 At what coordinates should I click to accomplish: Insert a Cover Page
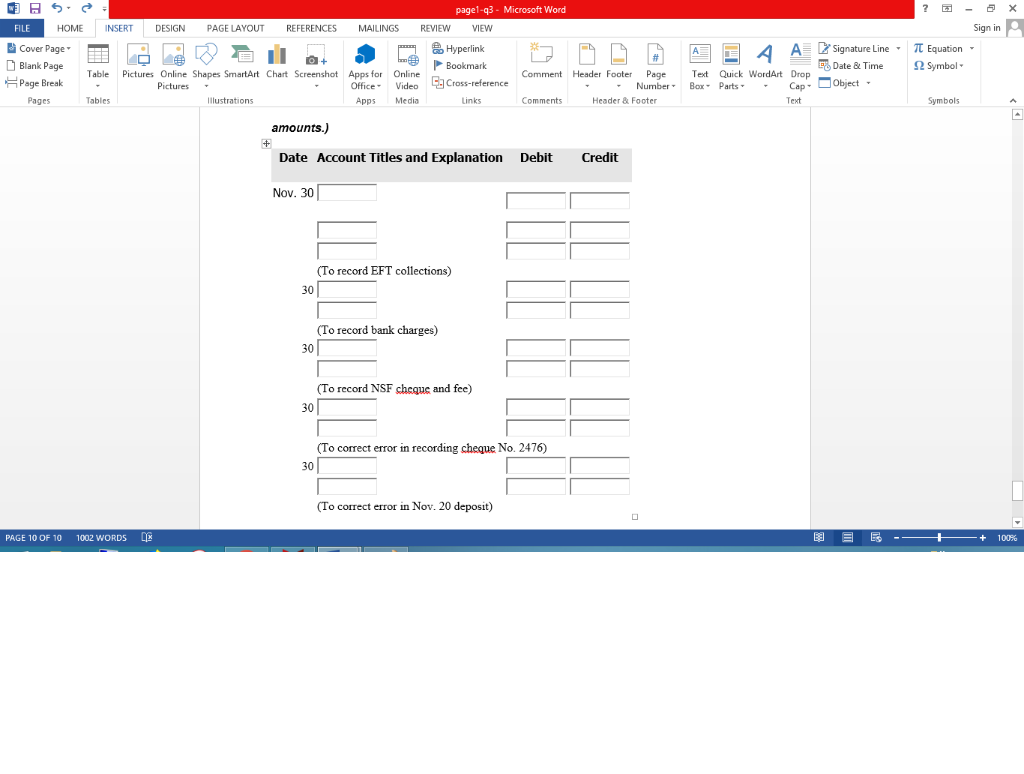coord(39,48)
